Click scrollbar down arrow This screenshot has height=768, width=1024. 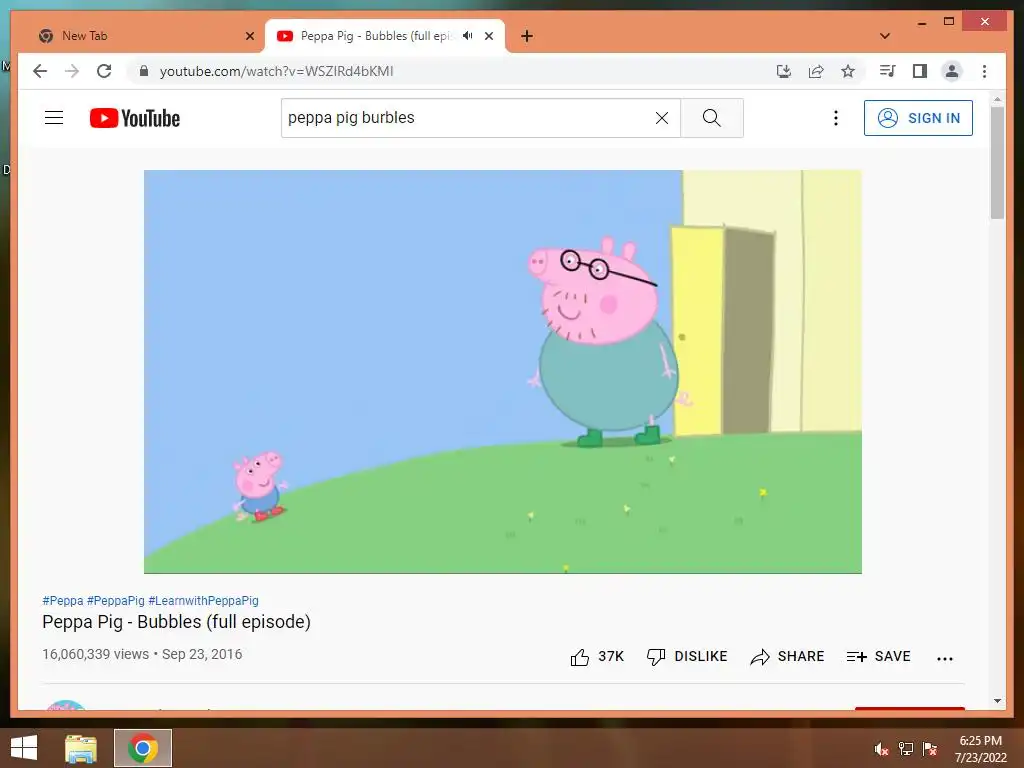click(x=997, y=701)
